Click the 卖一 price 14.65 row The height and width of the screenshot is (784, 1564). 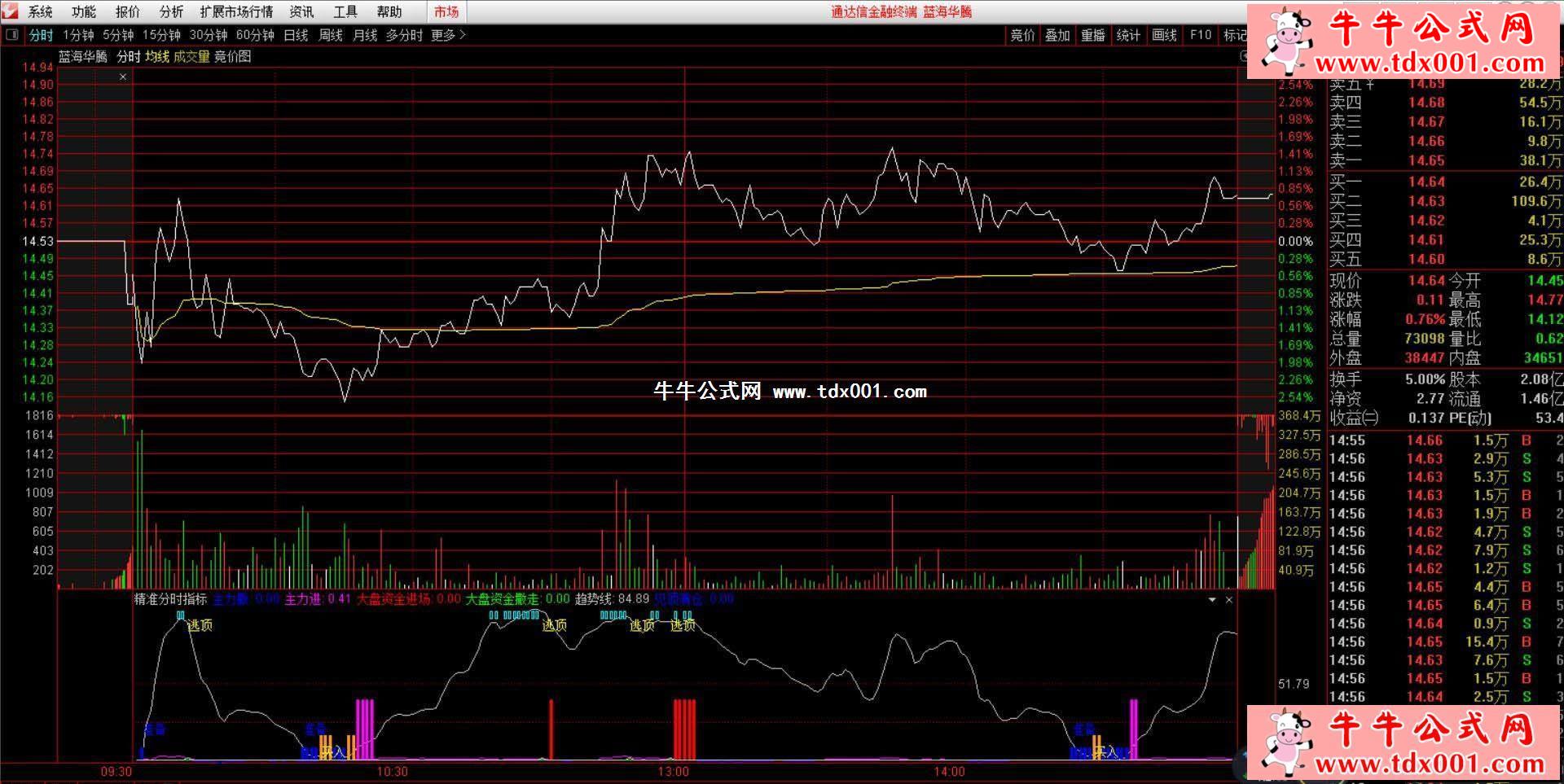tap(1445, 160)
